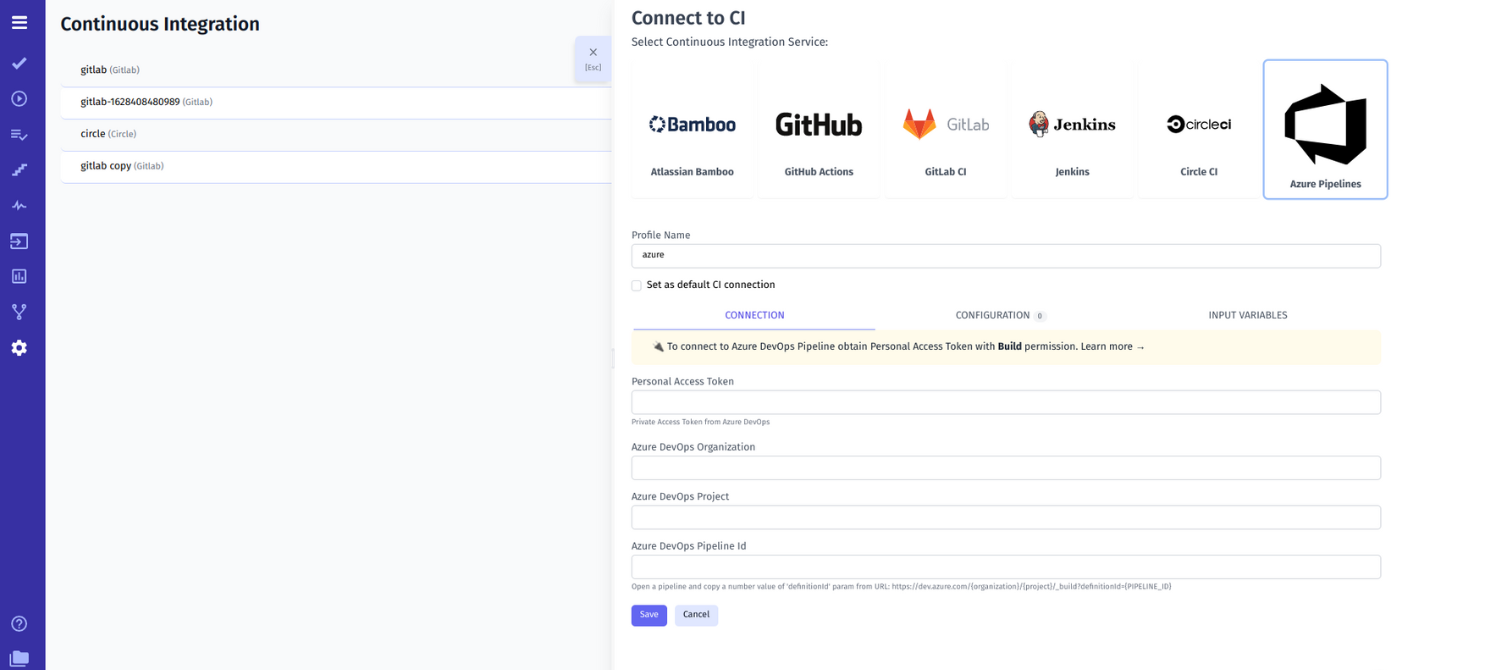Open the reports bar-chart icon in sidebar
The height and width of the screenshot is (670, 1488).
20,276
